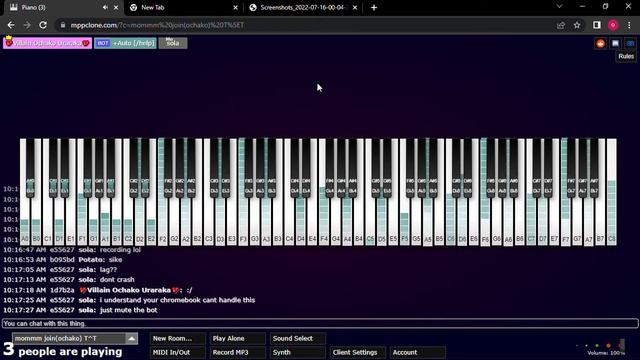The image size is (640, 360).
Task: Click the Play Alone button
Action: (237, 338)
